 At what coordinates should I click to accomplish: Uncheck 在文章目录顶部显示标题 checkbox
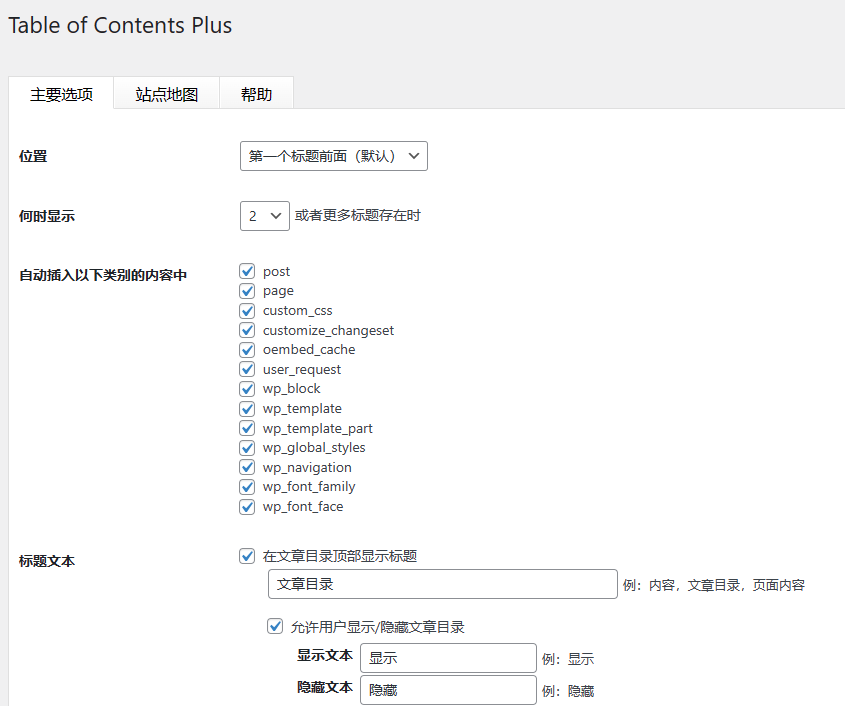tap(247, 556)
